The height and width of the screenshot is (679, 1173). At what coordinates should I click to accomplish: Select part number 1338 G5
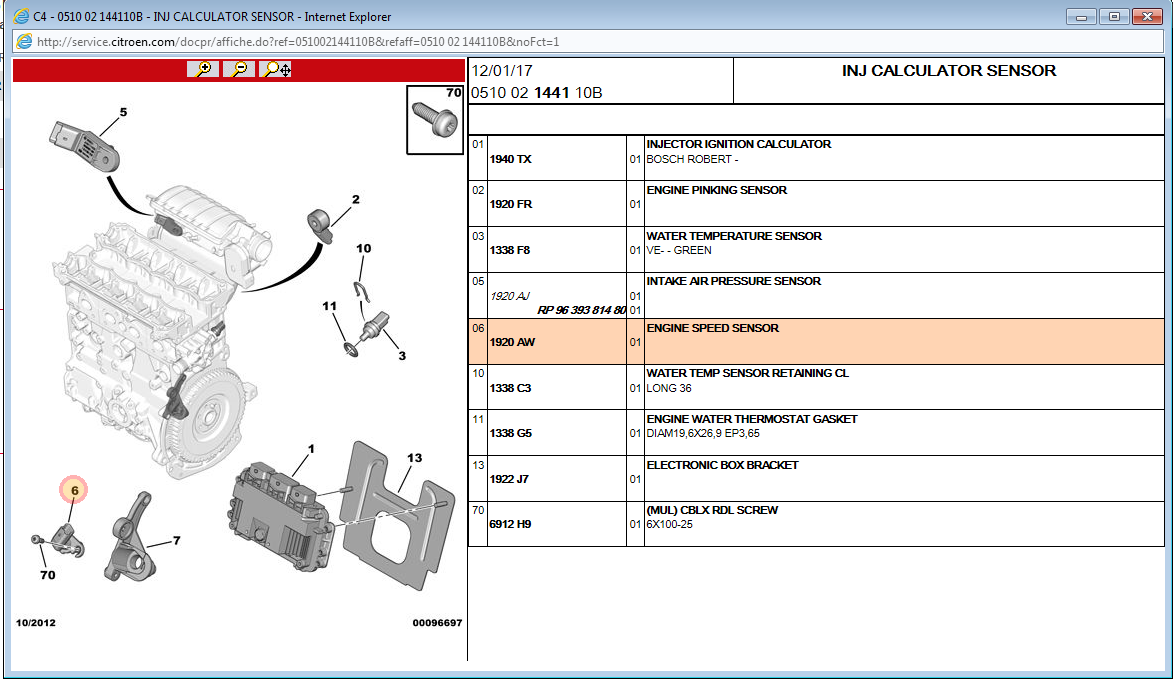510,433
